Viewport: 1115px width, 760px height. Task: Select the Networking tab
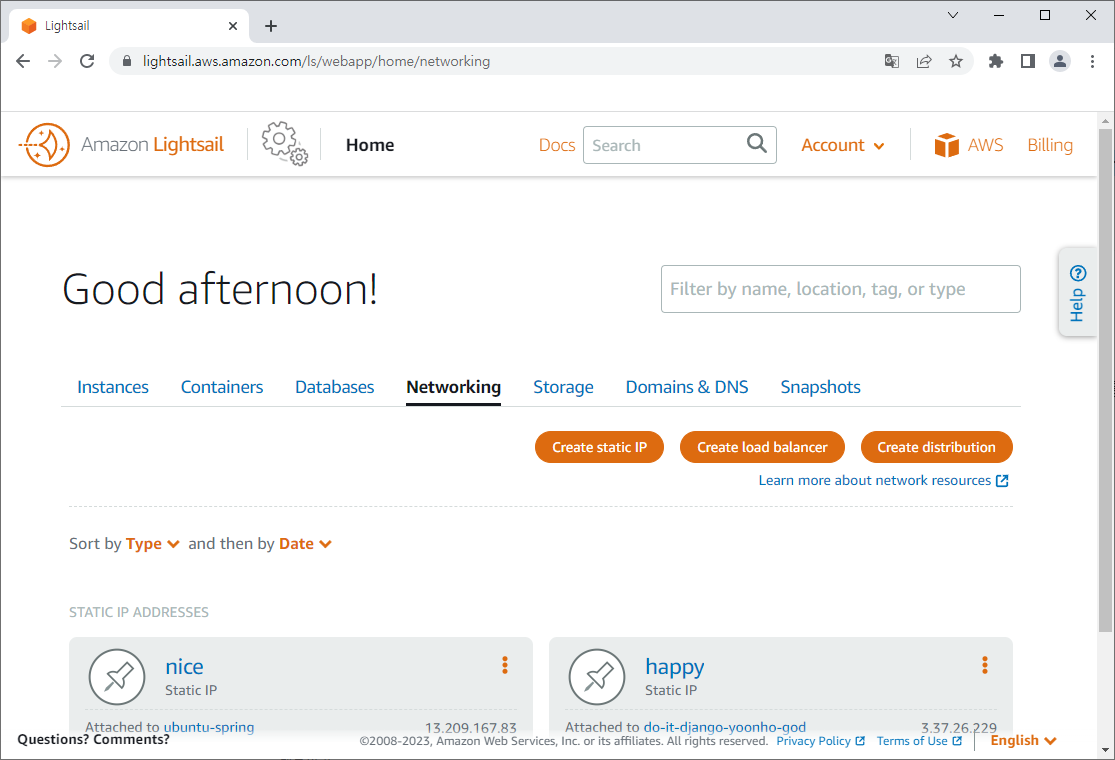(x=454, y=387)
